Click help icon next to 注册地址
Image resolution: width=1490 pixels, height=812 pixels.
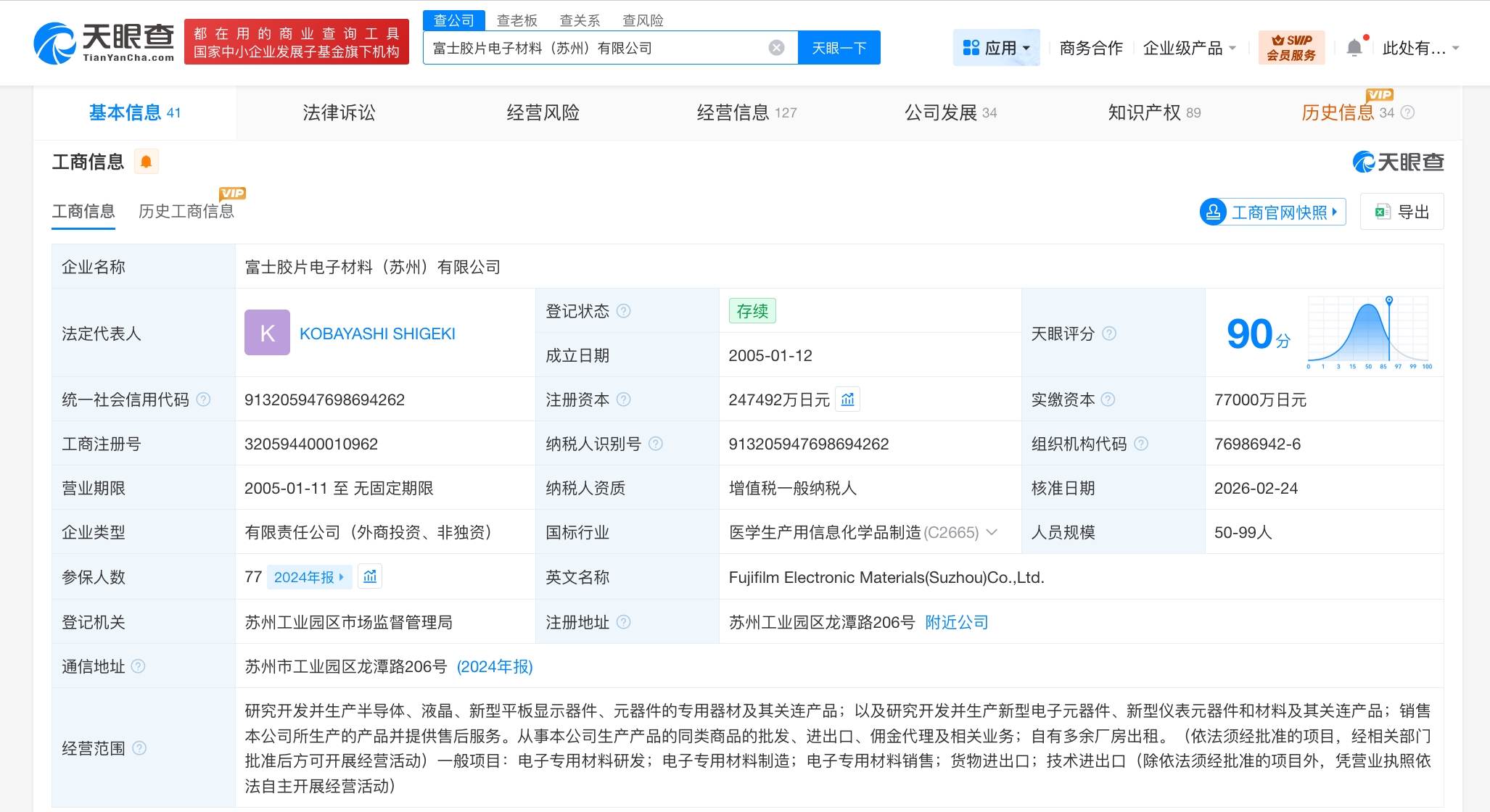(624, 622)
